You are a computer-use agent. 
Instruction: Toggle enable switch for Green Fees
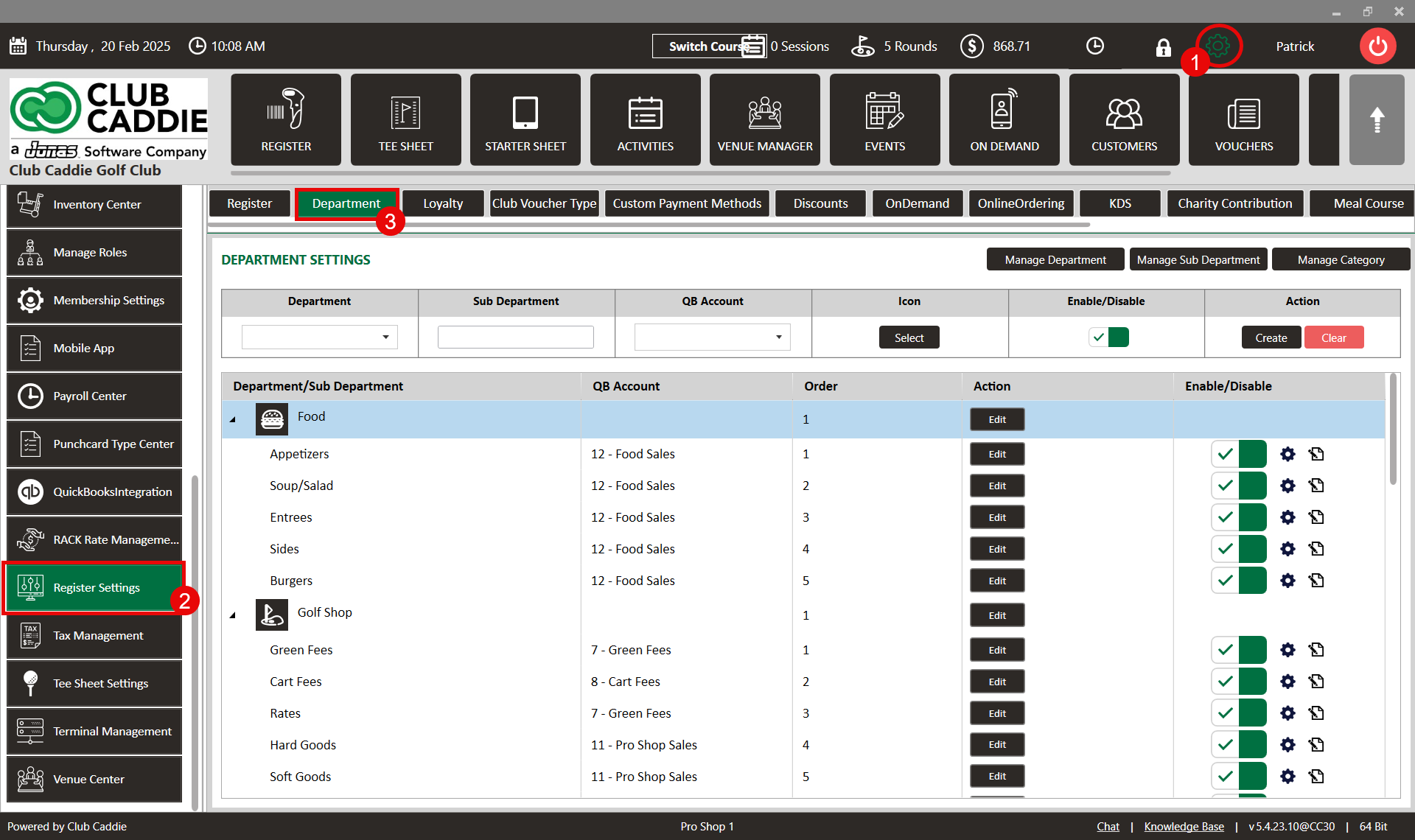tap(1238, 650)
